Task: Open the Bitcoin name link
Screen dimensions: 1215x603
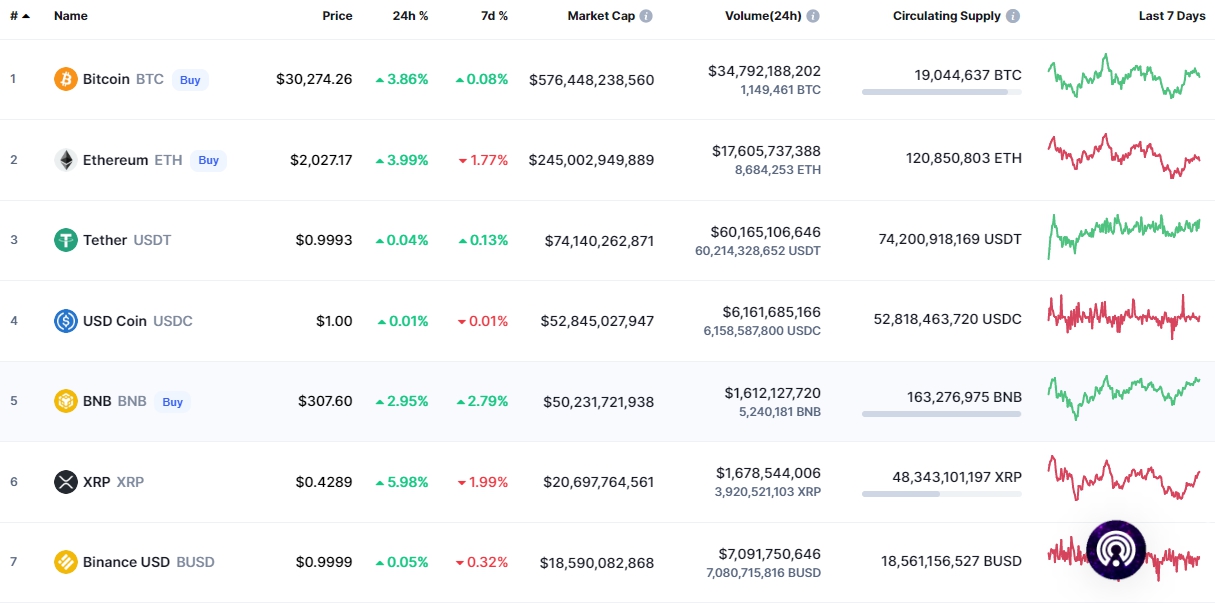Action: tap(106, 79)
